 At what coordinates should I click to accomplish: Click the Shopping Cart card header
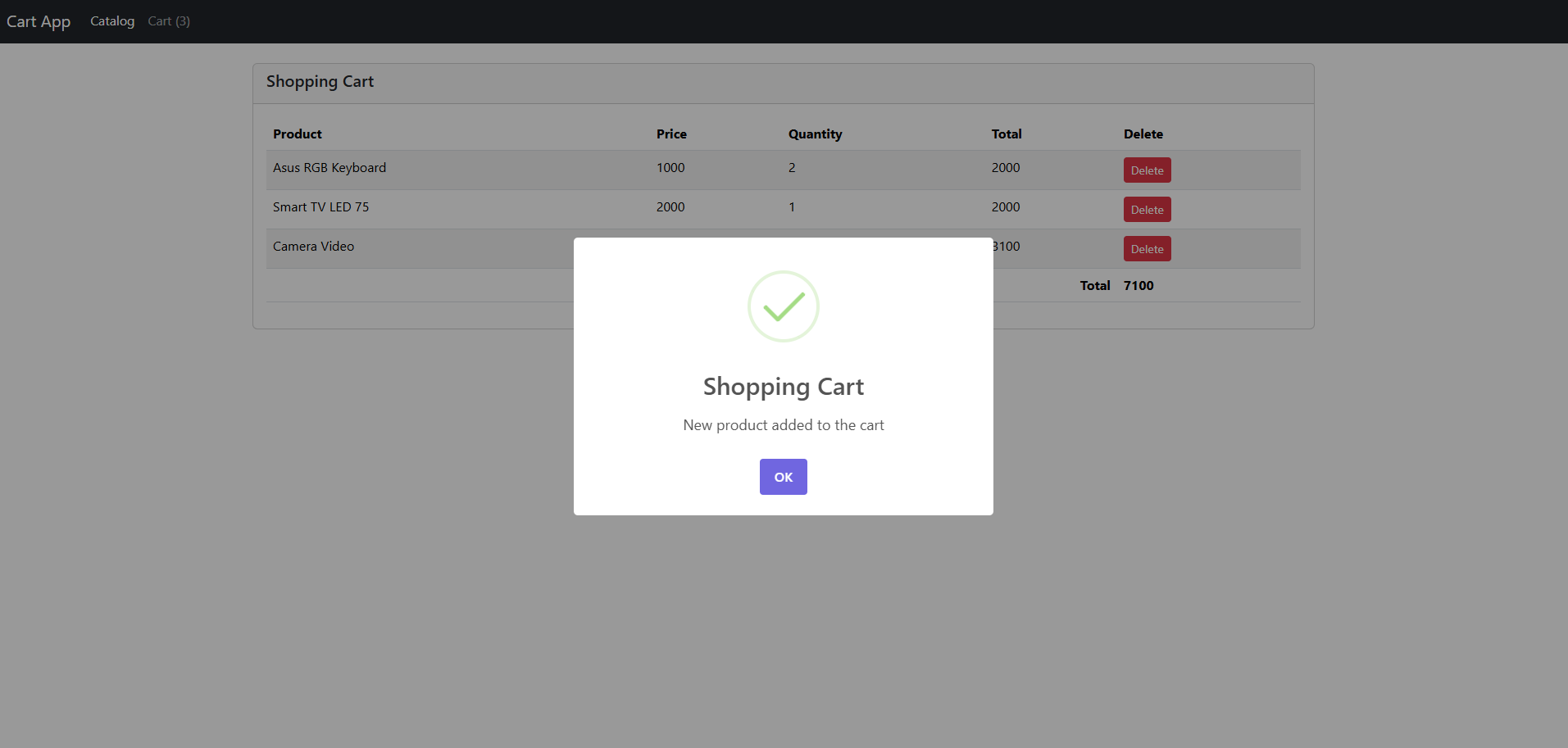point(320,82)
